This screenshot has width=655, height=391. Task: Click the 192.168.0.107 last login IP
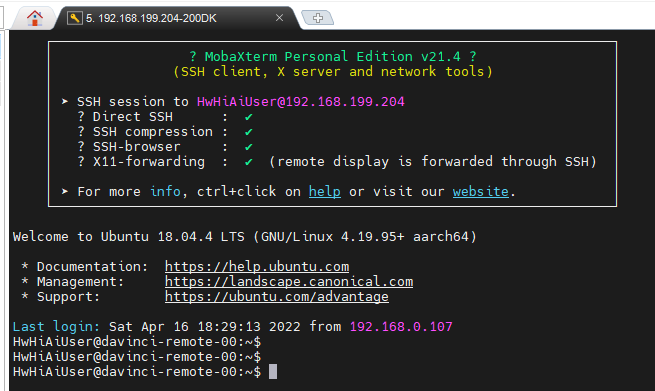[x=401, y=327]
